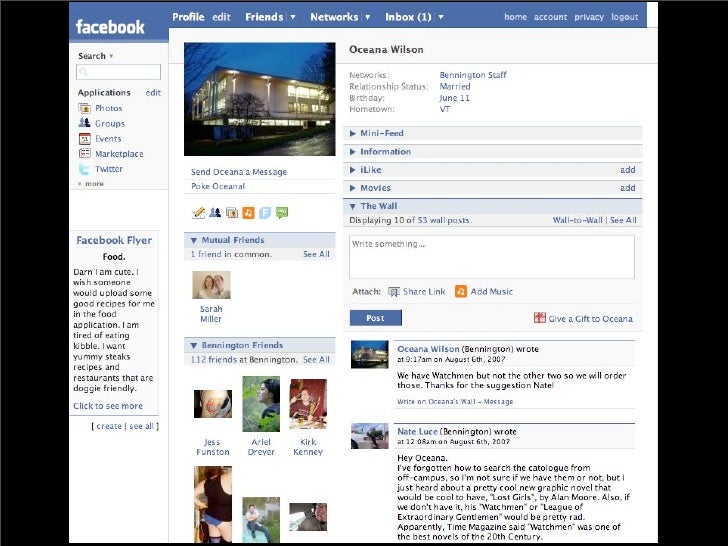The image size is (728, 546).
Task: Click Click to see more in flyer
Action: (108, 406)
